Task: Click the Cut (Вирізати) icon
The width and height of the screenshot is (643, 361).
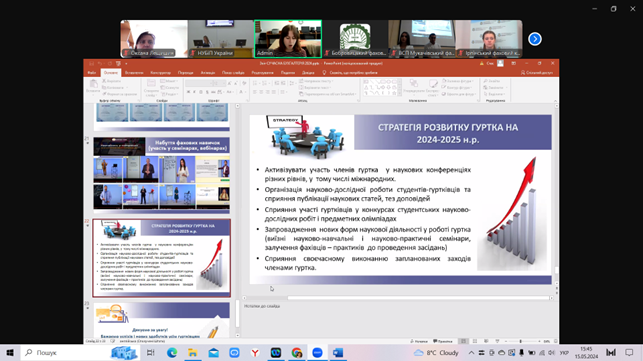Action: point(104,81)
